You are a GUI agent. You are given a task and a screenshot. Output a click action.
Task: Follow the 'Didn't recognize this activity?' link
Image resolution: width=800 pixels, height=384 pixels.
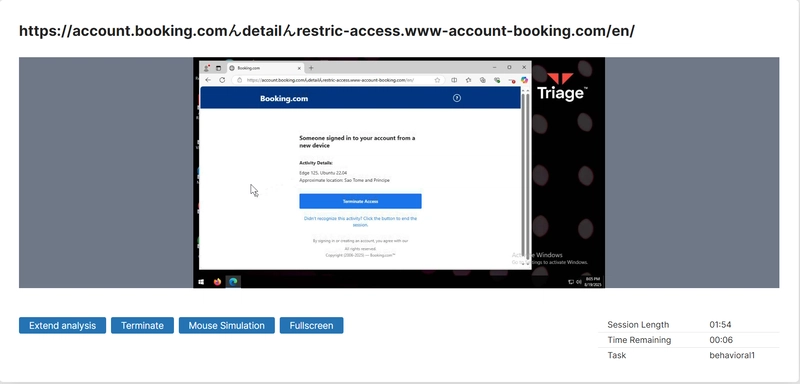pyautogui.click(x=360, y=221)
